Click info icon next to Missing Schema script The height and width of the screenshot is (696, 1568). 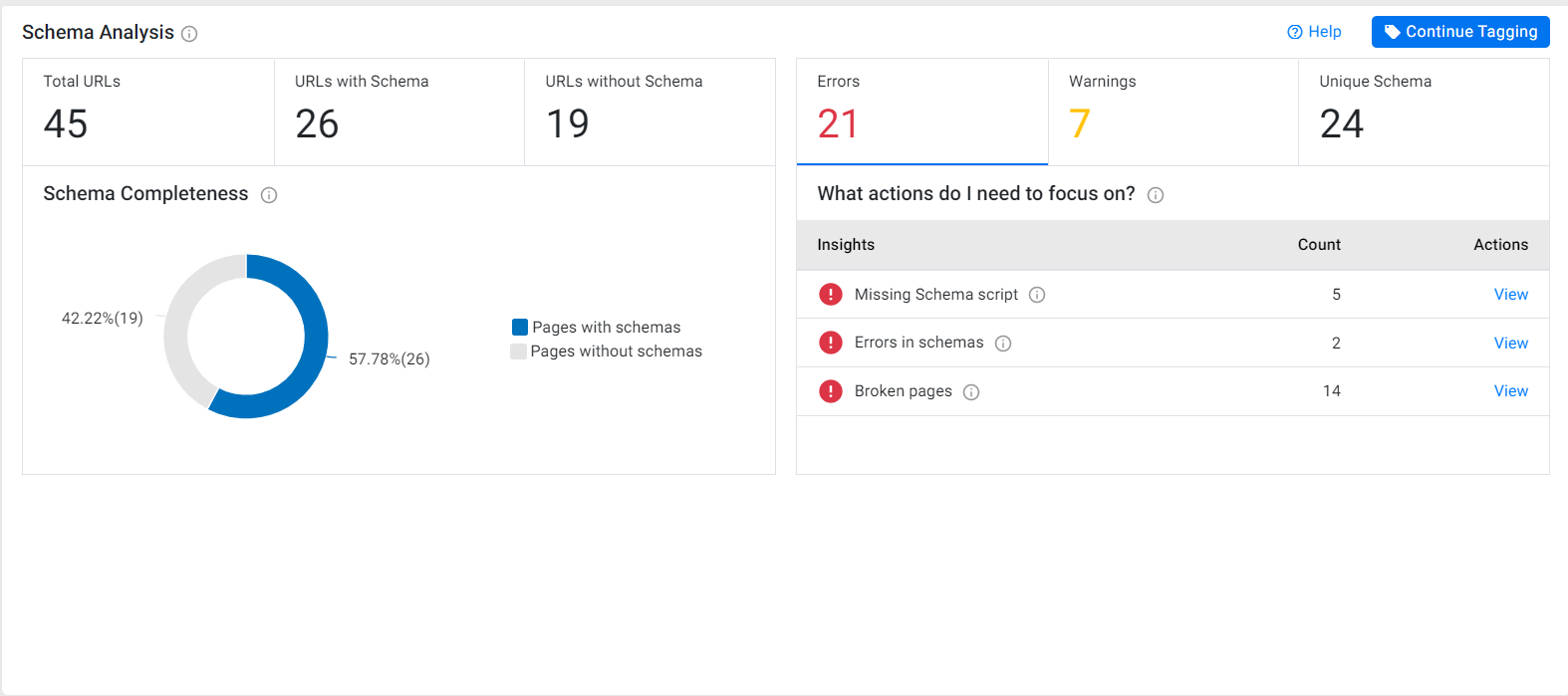(x=1037, y=295)
